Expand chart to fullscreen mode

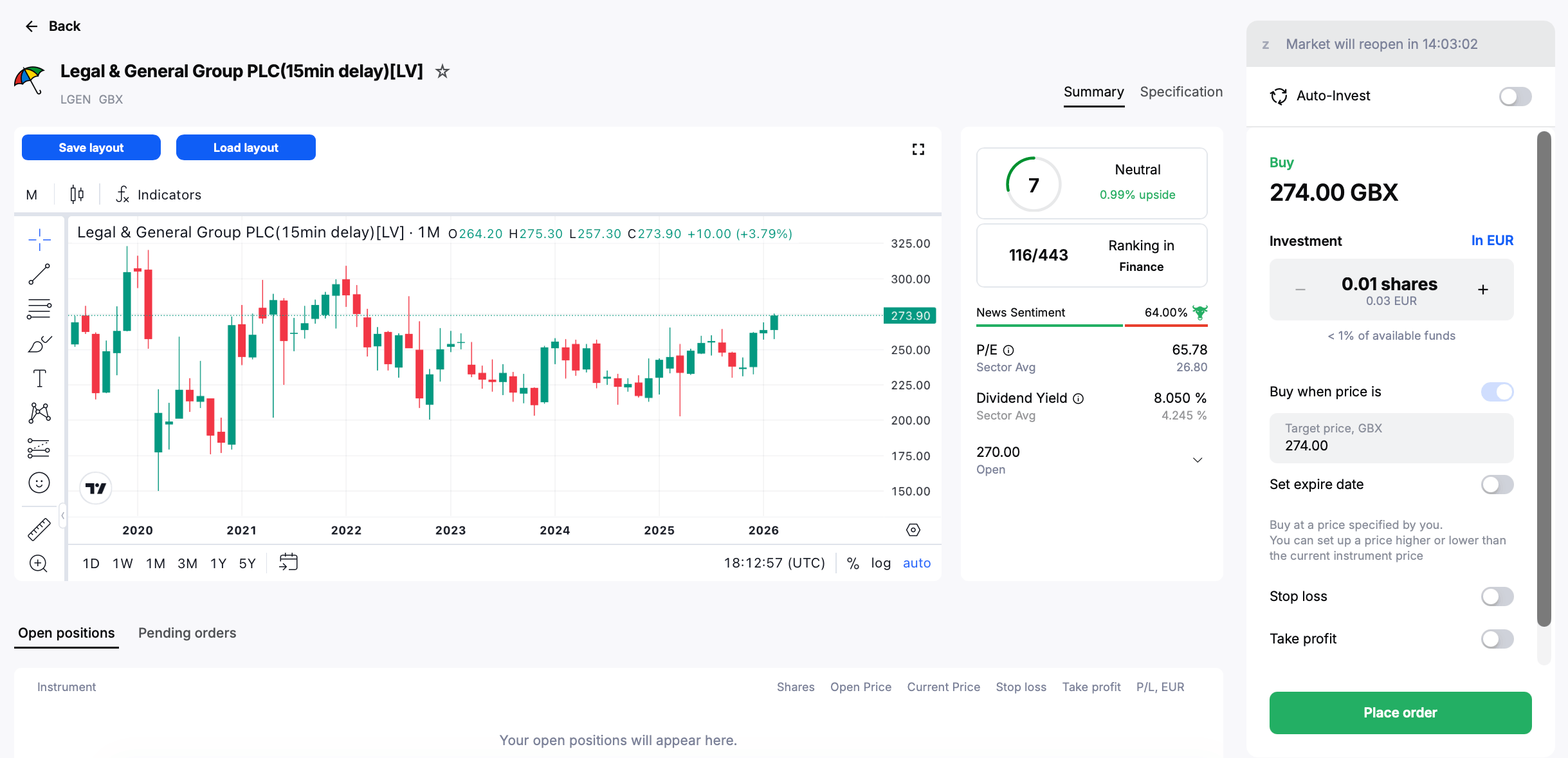pyautogui.click(x=918, y=149)
